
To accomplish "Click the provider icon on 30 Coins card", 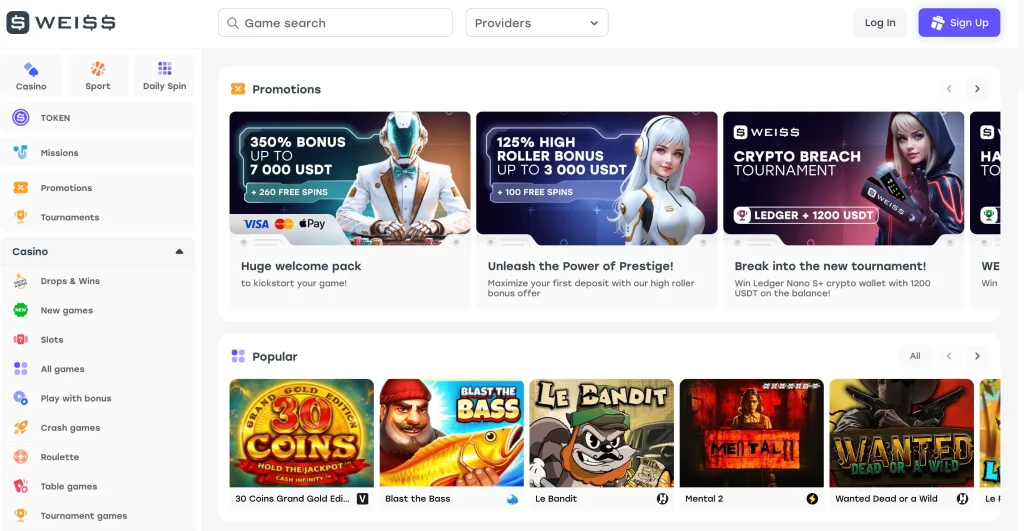I will [x=362, y=499].
